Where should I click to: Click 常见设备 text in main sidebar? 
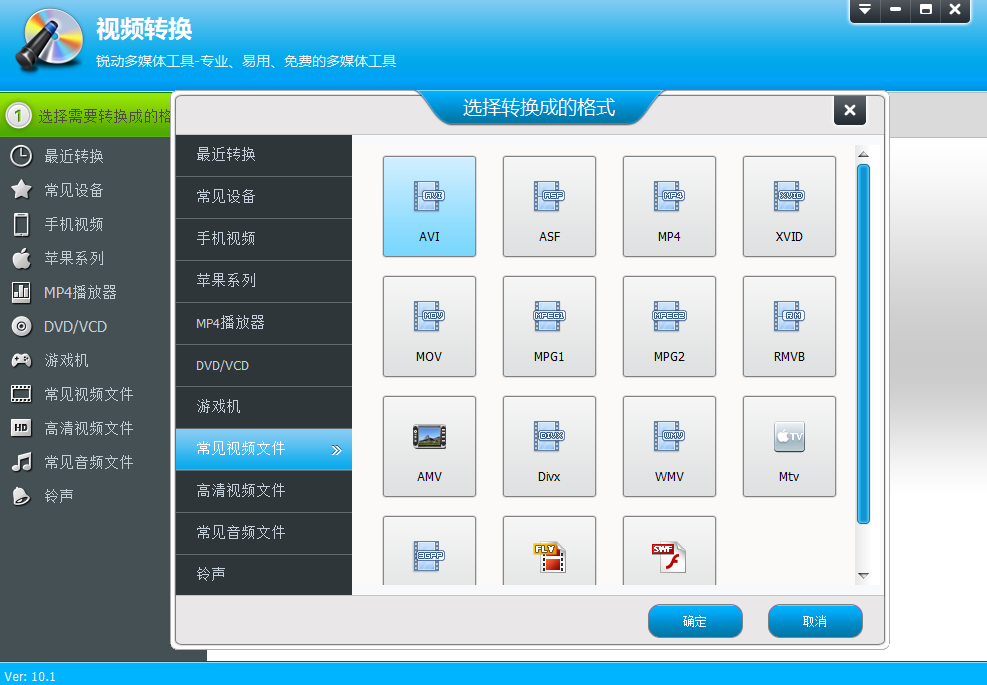[74, 190]
